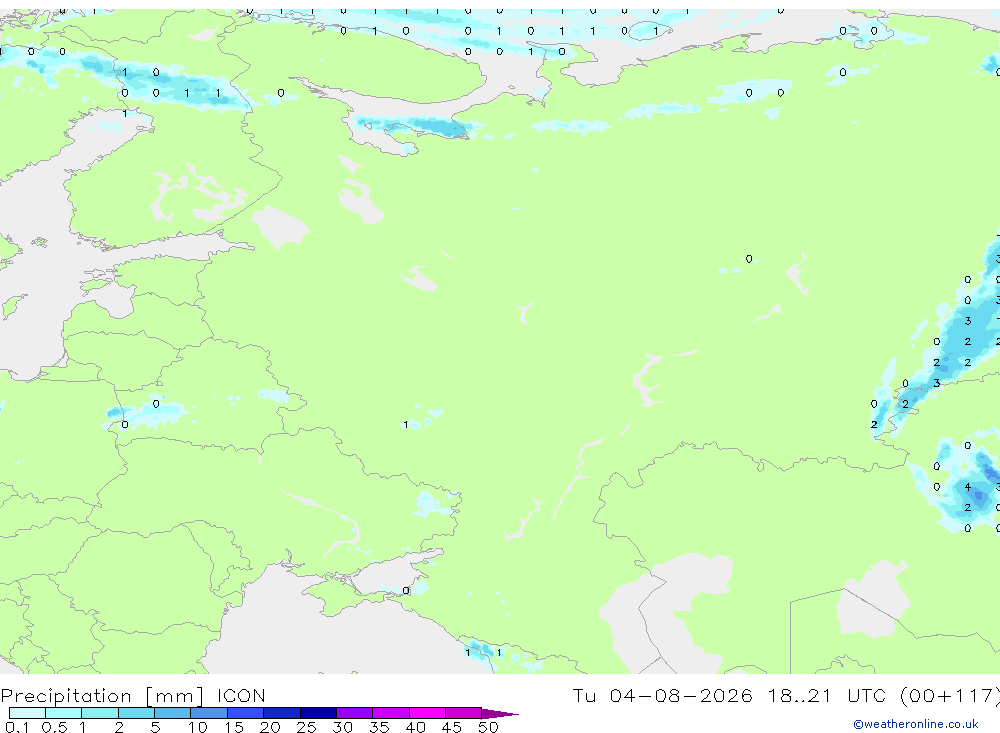The width and height of the screenshot is (1000, 733).
Task: Click the '10' legend scale label
Action: coord(198,727)
